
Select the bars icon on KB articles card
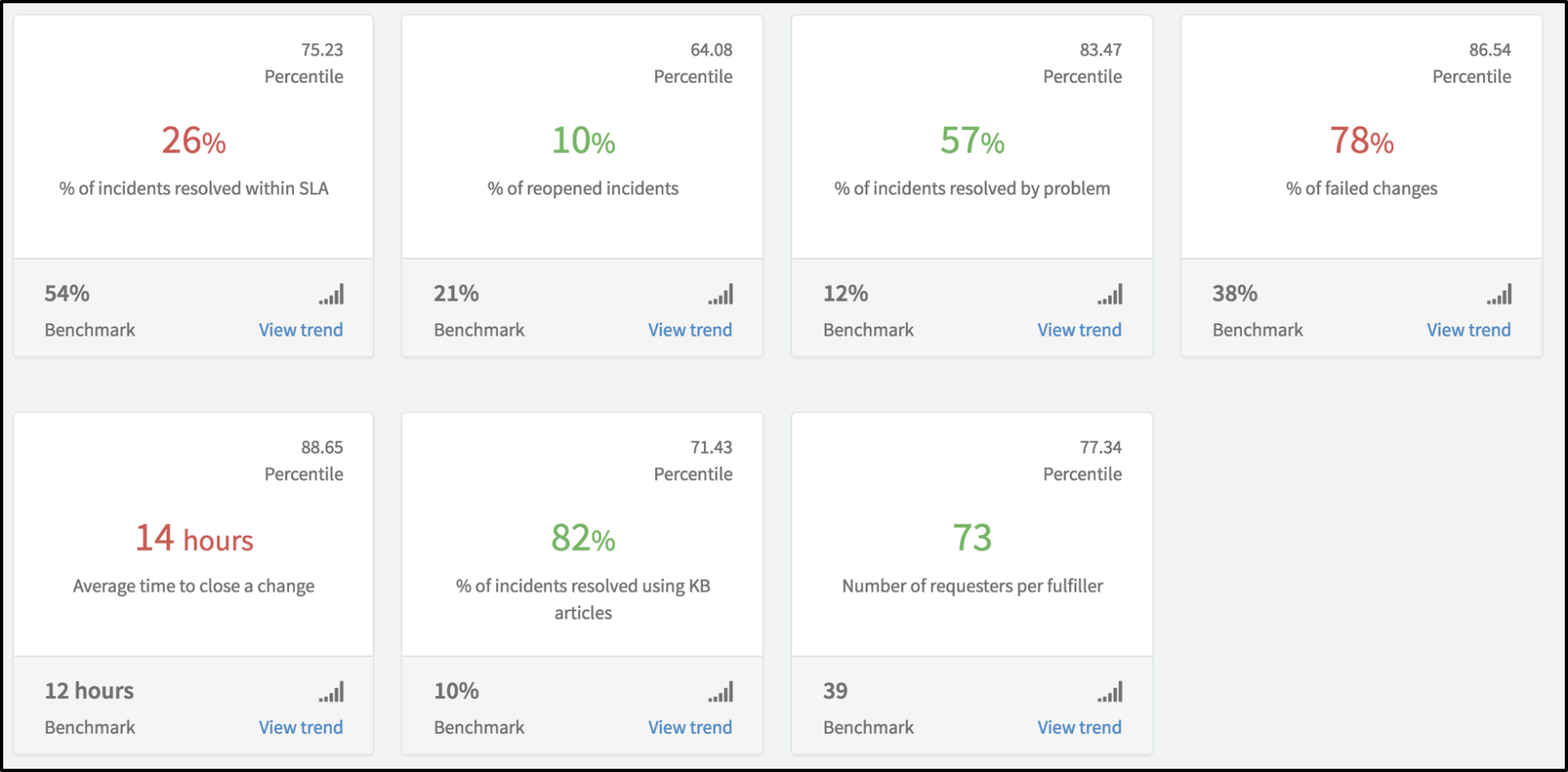(721, 691)
